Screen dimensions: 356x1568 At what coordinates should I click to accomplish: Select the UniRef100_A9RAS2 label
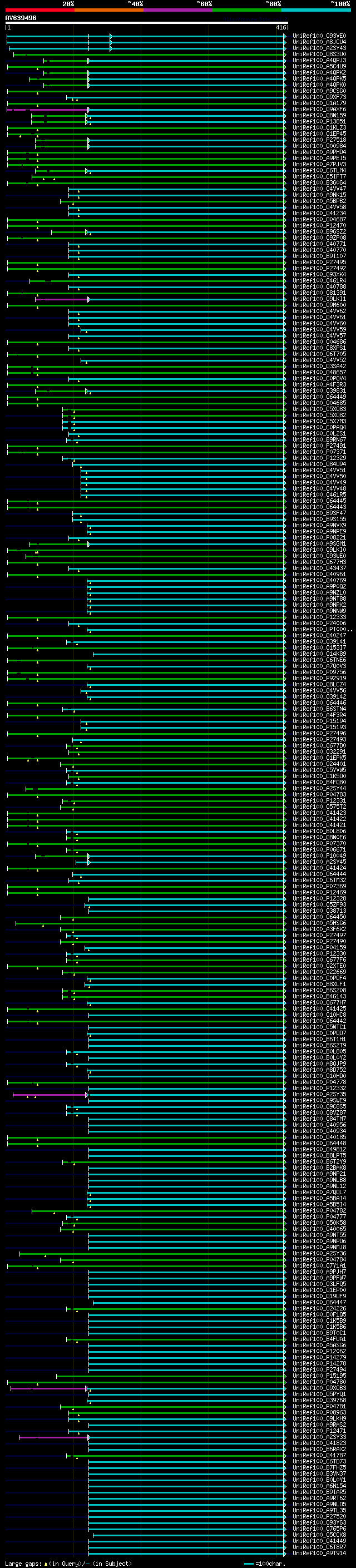point(319,1424)
